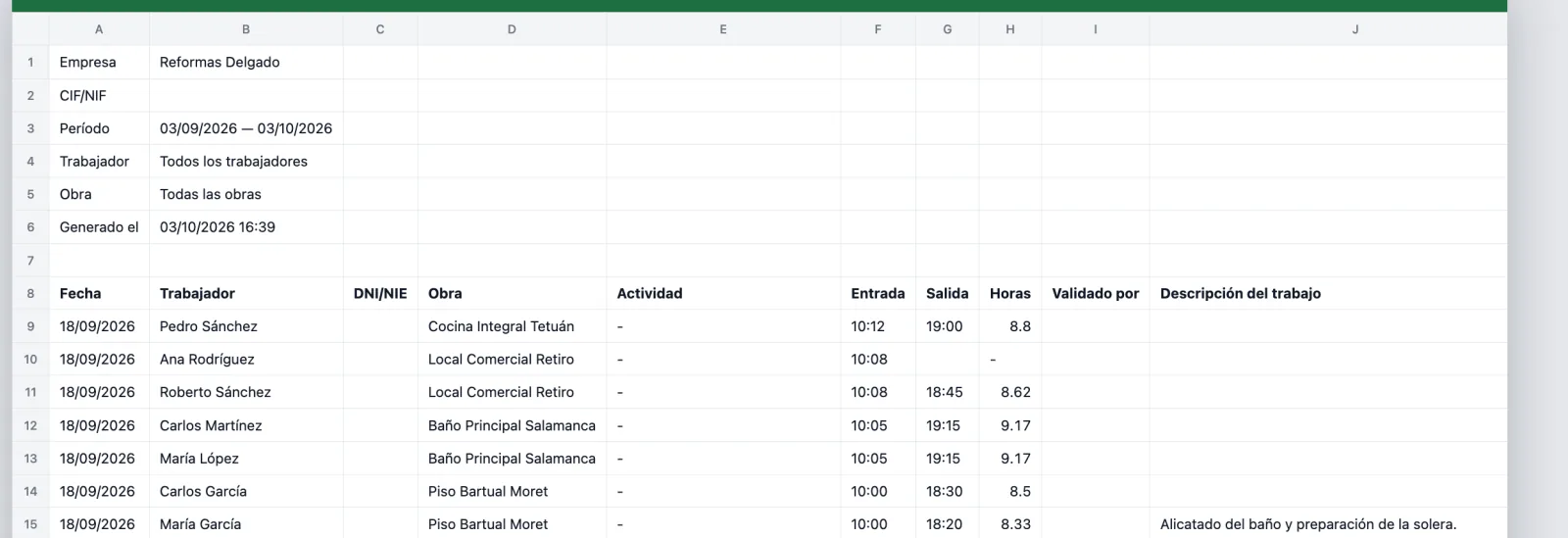Click the '8.62' hours cell

click(x=1010, y=392)
